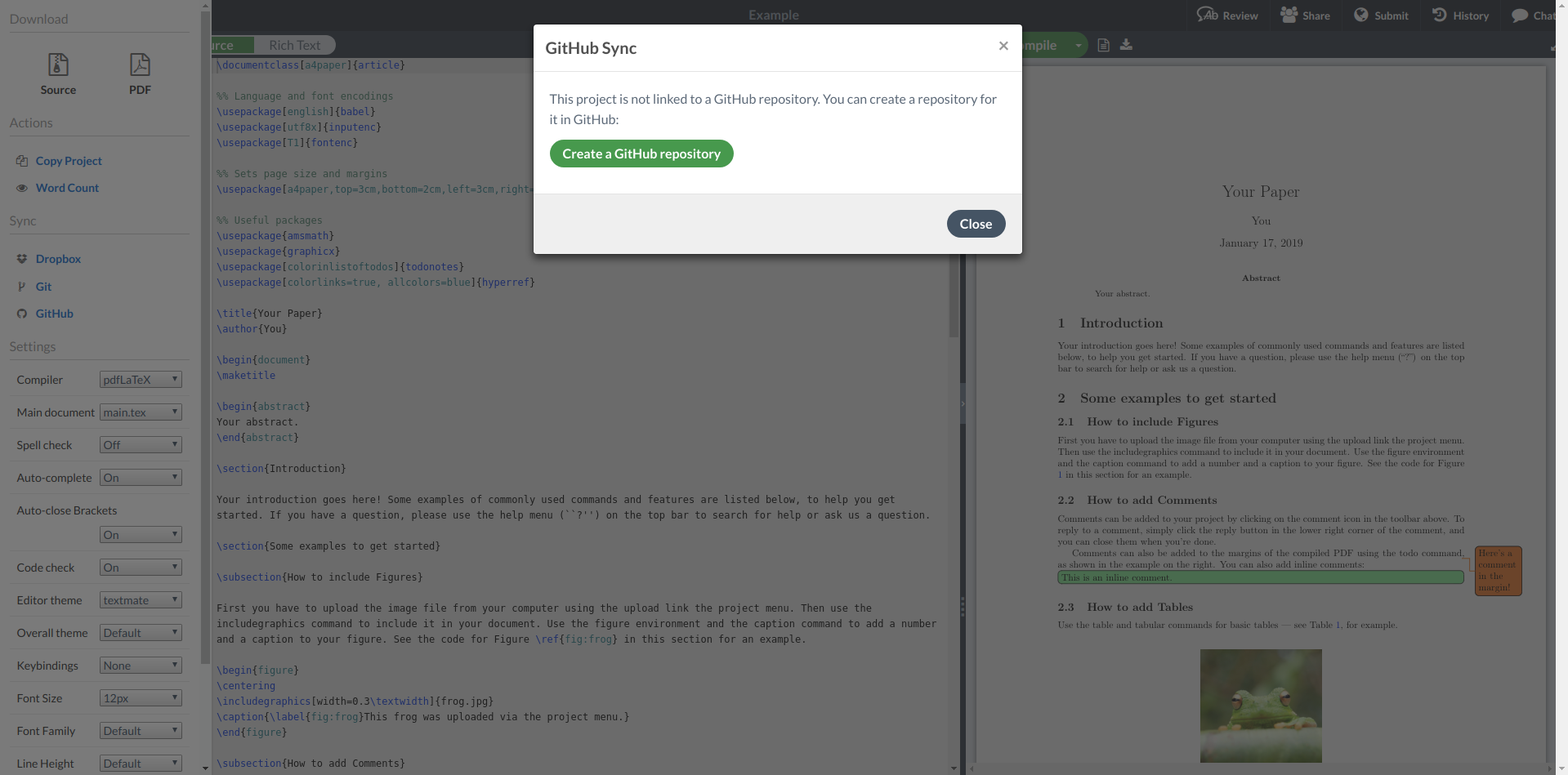Image resolution: width=1568 pixels, height=775 pixels.
Task: Run a Word Count
Action: pyautogui.click(x=66, y=188)
